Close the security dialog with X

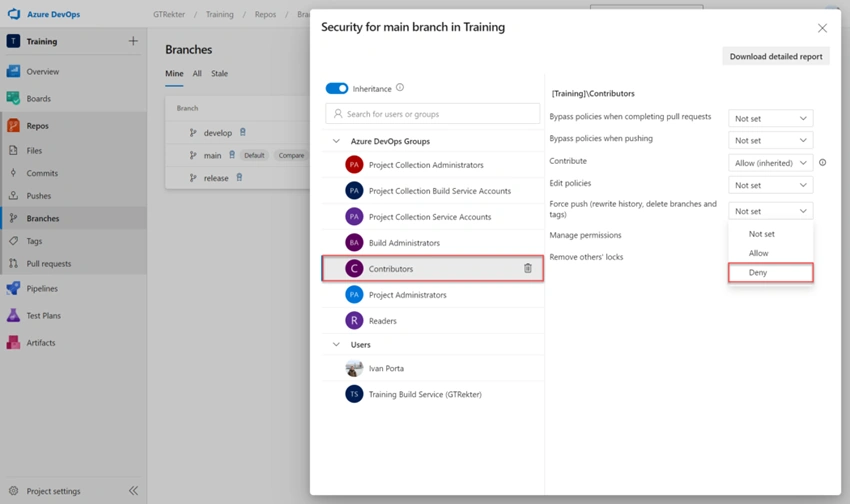click(822, 28)
